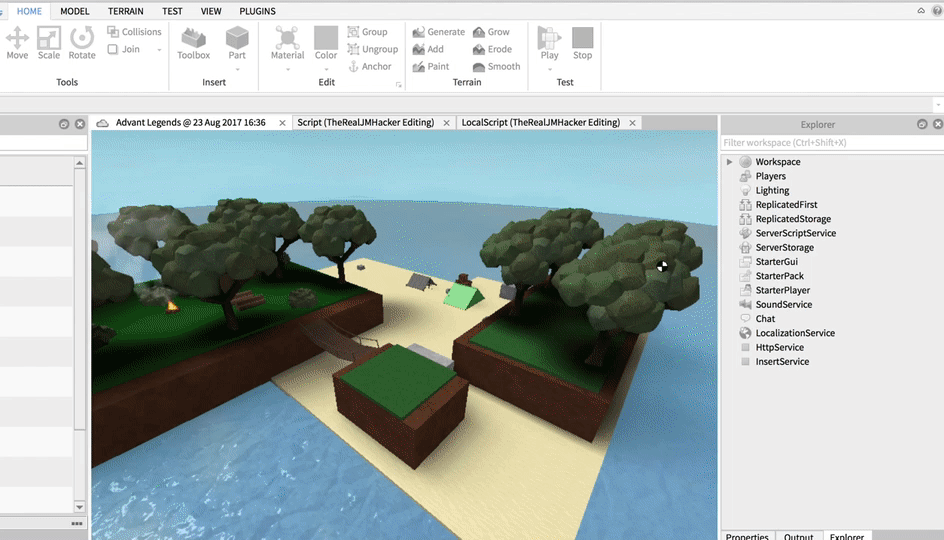Open the HOME ribbon tab
This screenshot has width=944, height=540.
tap(29, 11)
